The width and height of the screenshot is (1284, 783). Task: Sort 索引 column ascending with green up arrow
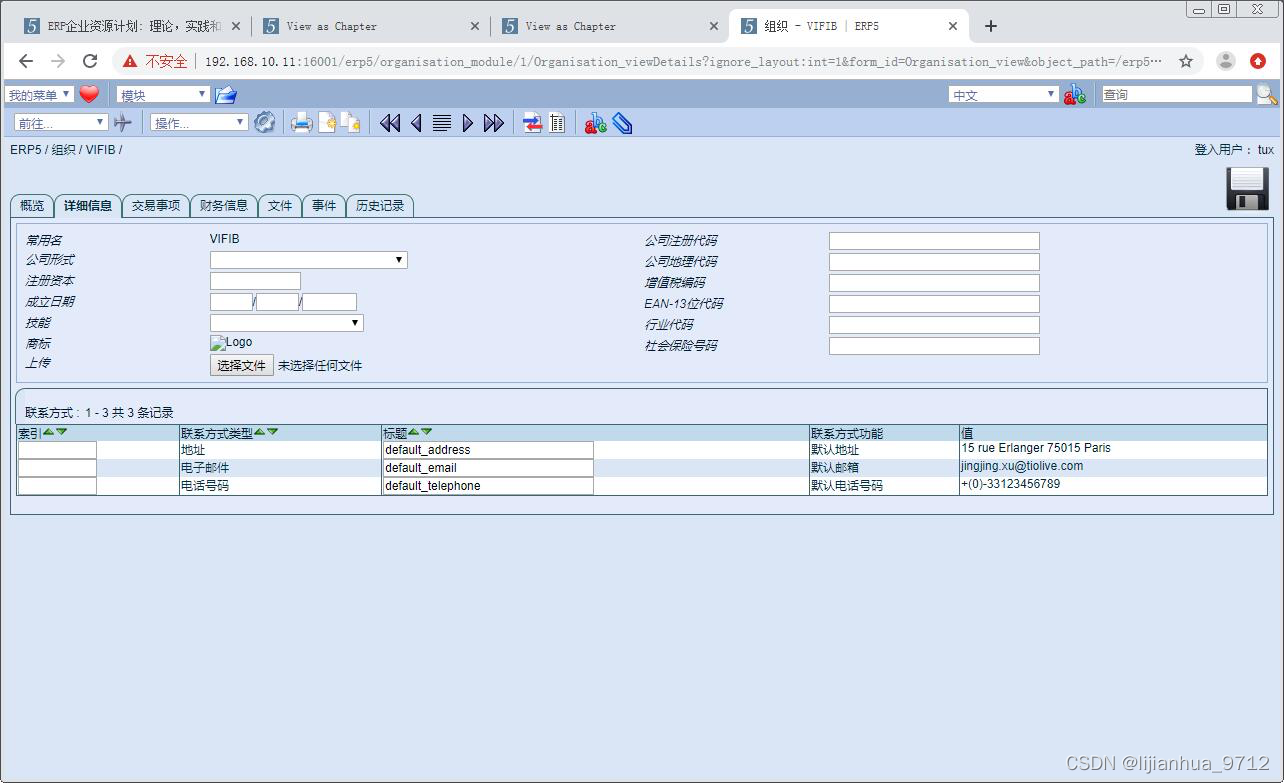(x=48, y=432)
